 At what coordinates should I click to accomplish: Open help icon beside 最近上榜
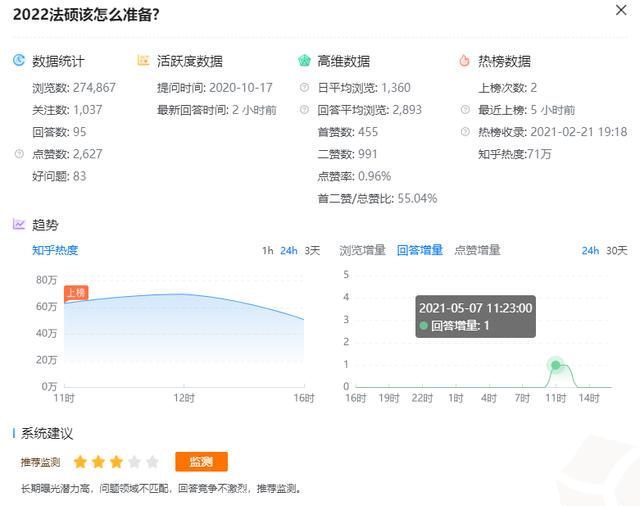[x=465, y=110]
